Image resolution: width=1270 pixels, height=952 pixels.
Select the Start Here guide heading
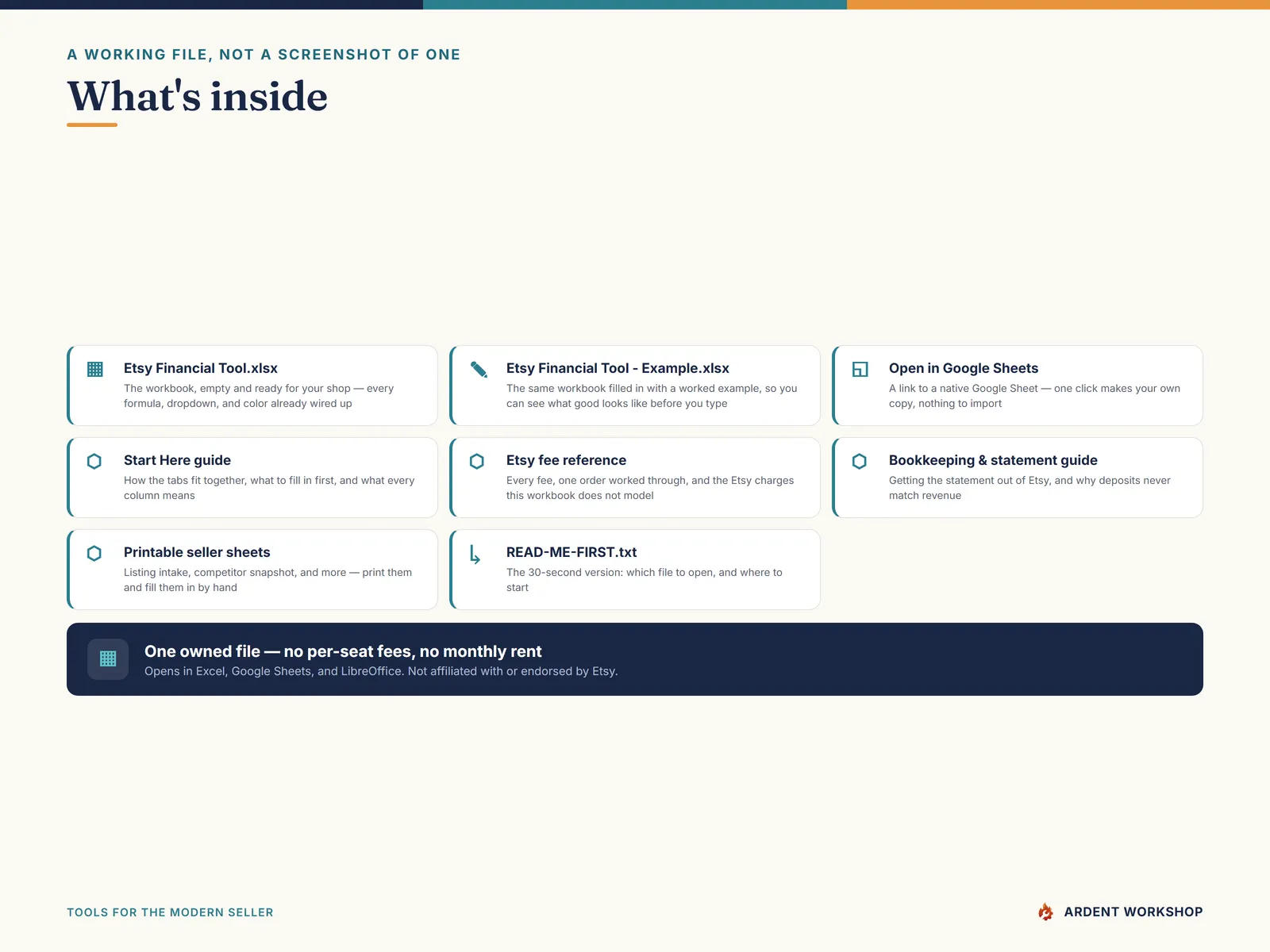tap(177, 460)
